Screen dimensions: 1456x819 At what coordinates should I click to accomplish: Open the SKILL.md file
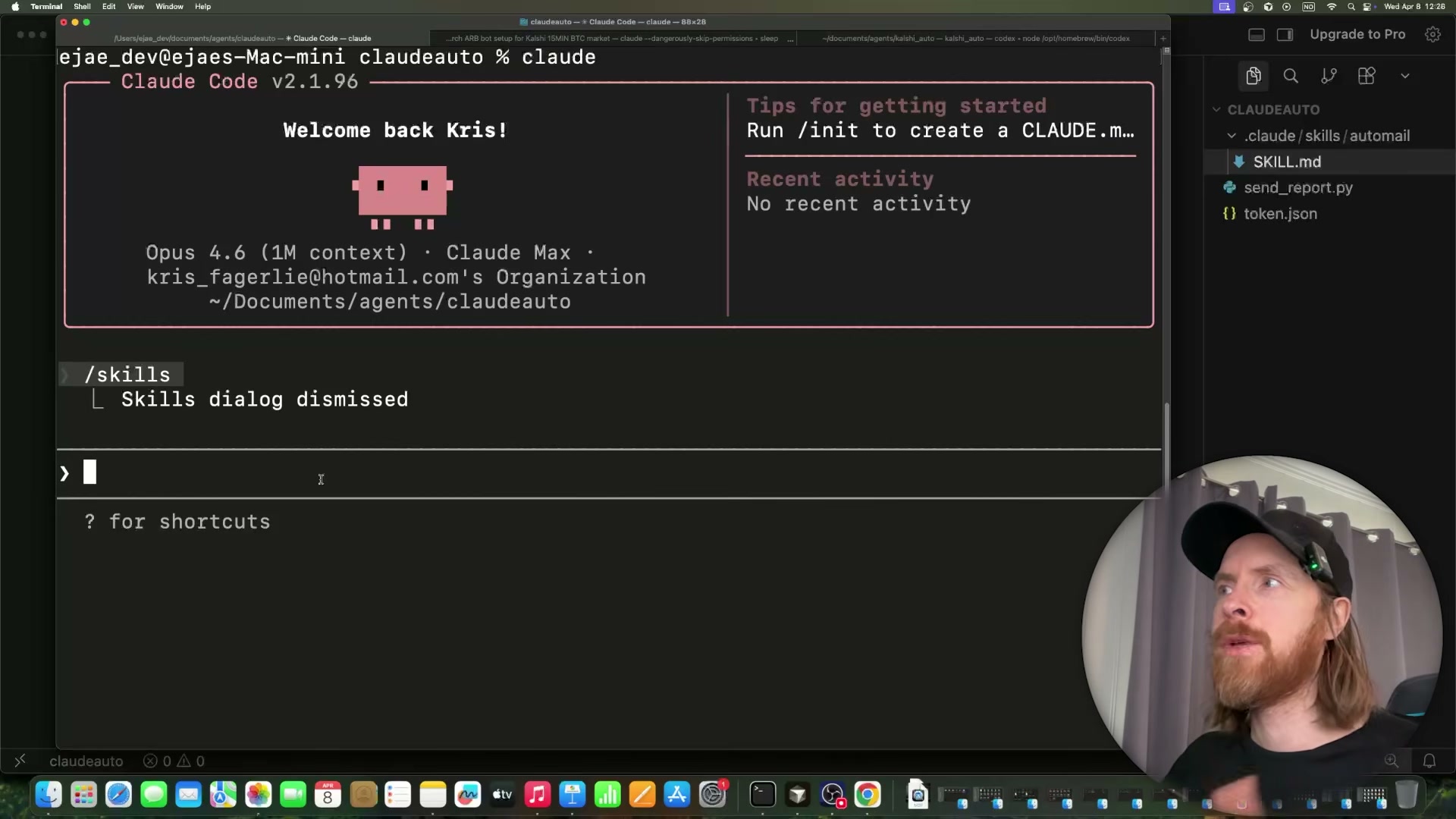pos(1287,162)
